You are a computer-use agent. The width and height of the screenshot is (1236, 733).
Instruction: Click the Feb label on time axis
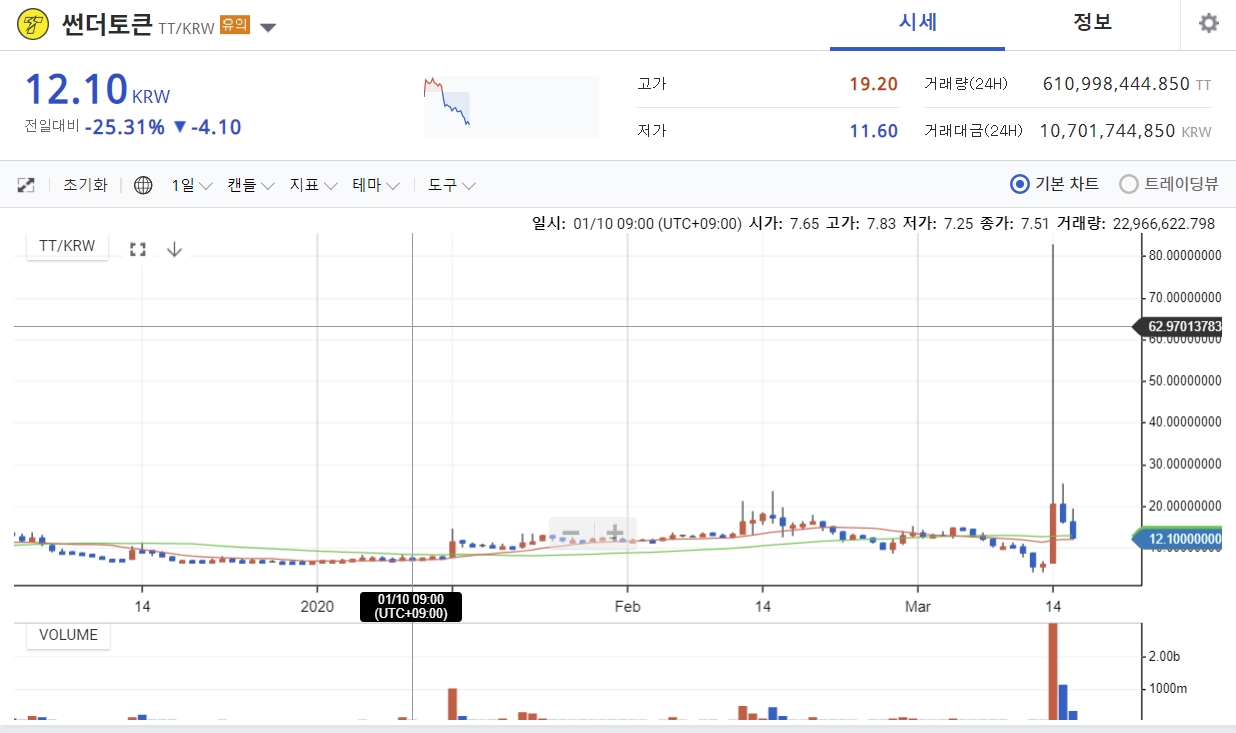(627, 606)
